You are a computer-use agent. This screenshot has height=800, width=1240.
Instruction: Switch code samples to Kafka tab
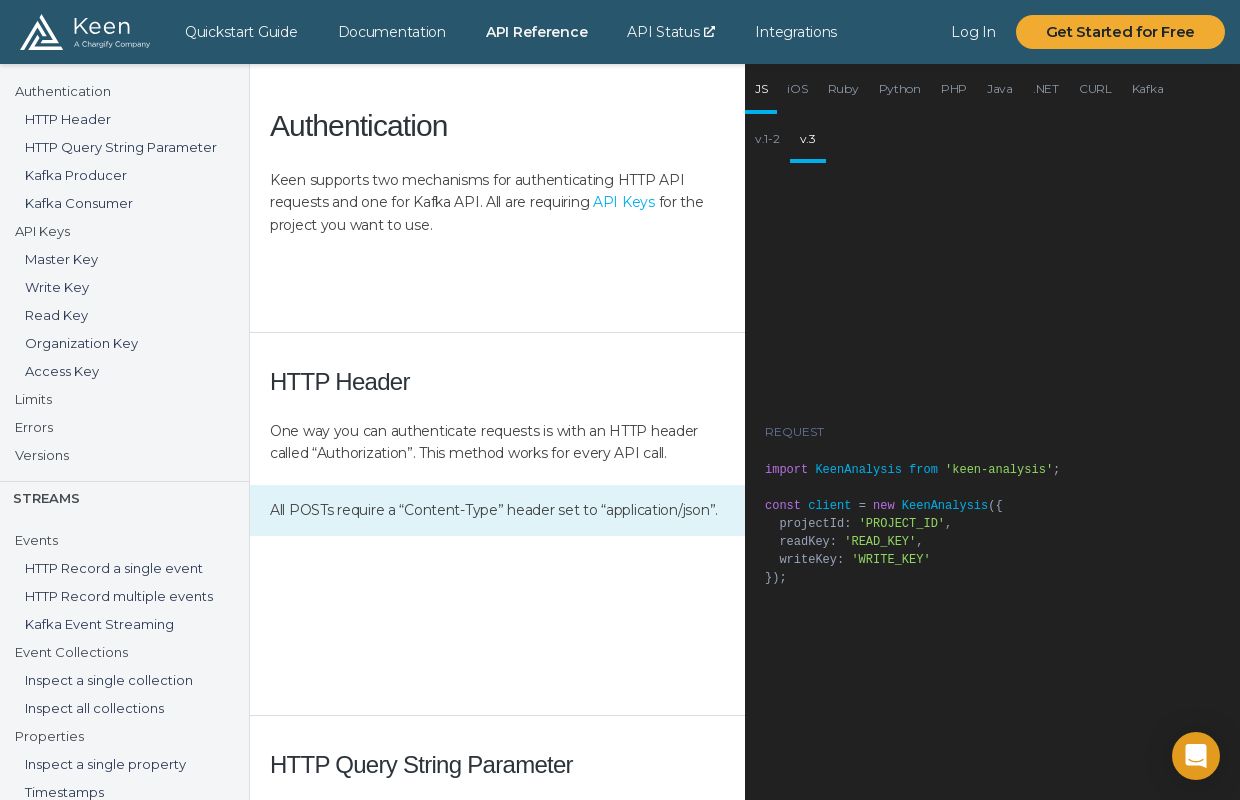coord(1148,89)
